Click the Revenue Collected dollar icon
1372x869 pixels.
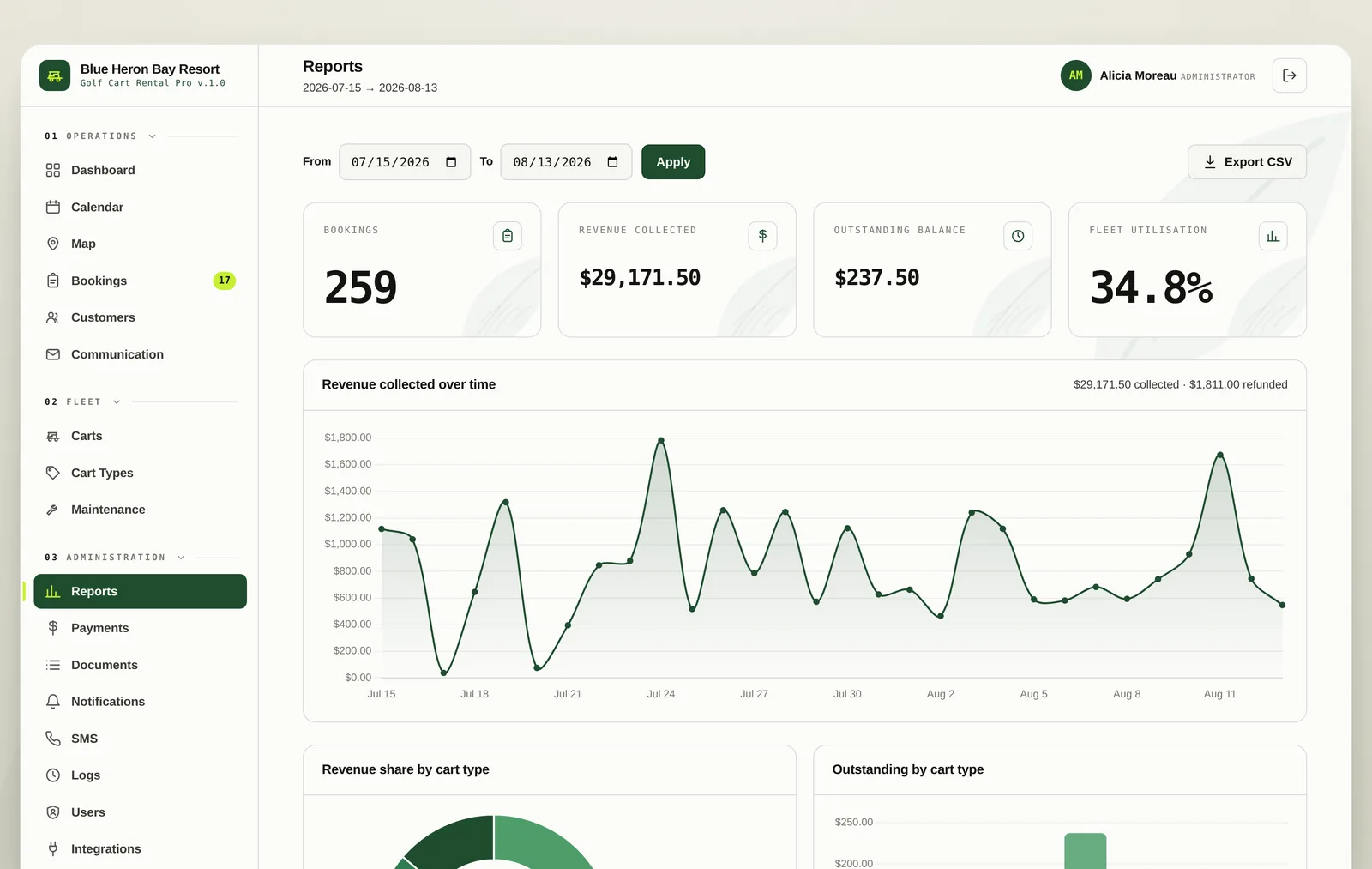pos(762,236)
